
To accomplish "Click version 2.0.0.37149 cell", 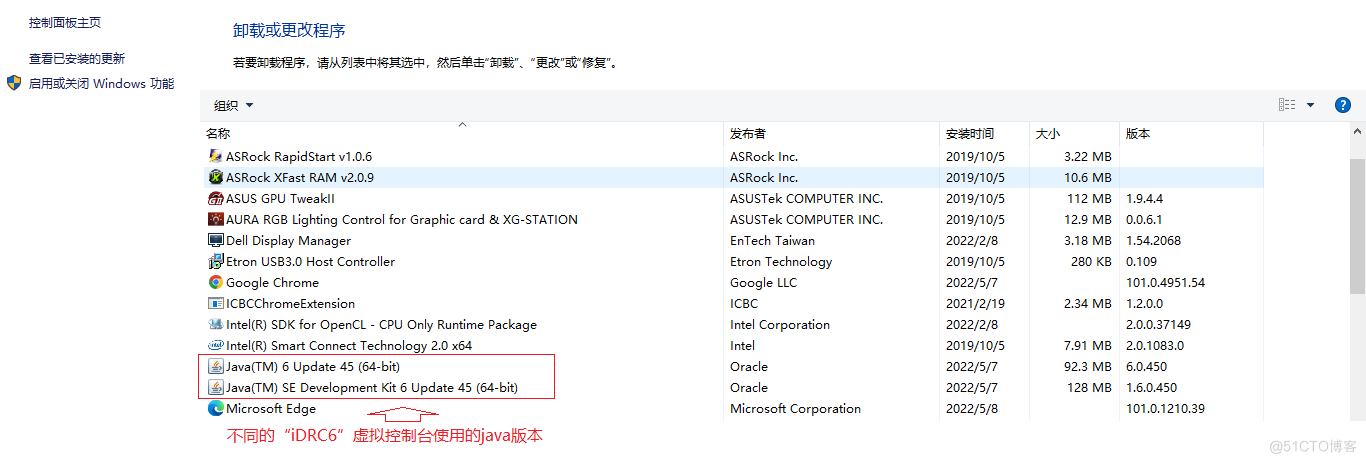I will pos(1158,324).
